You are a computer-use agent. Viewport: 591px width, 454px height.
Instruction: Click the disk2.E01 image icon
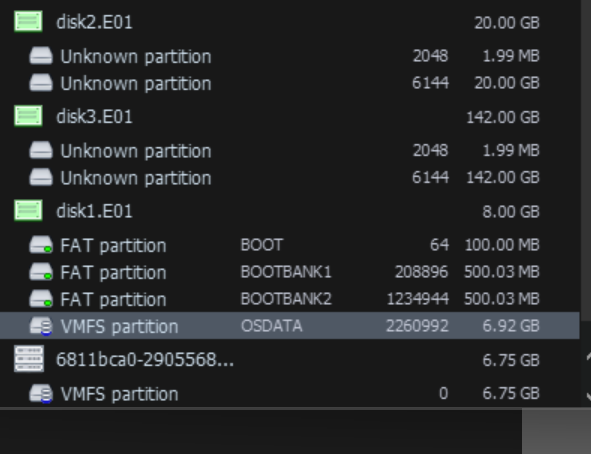click(28, 21)
